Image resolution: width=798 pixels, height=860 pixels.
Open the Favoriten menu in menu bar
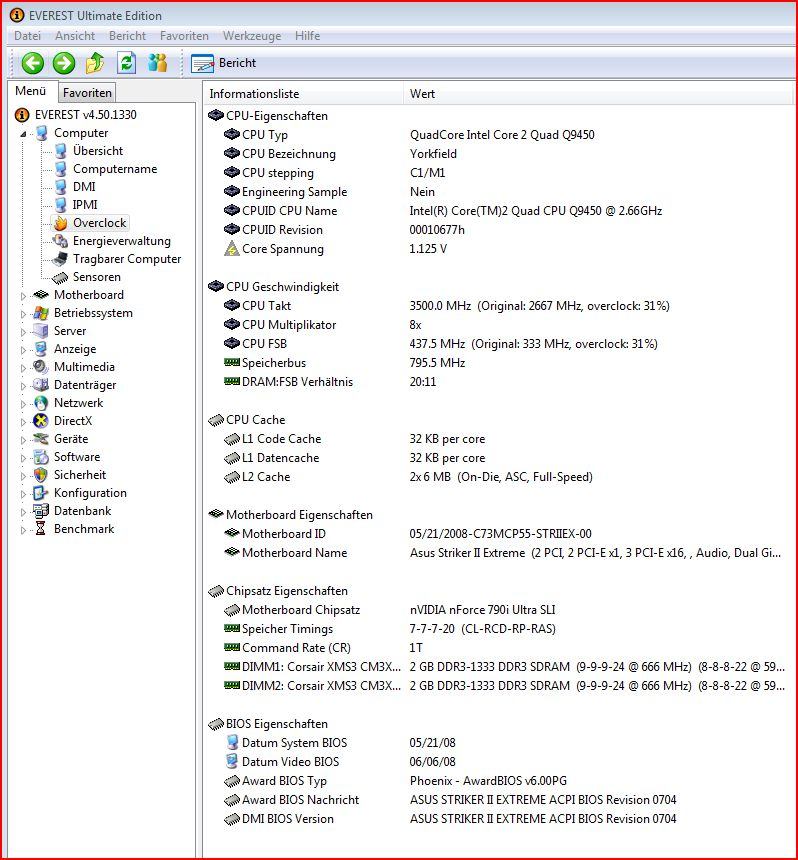(184, 36)
